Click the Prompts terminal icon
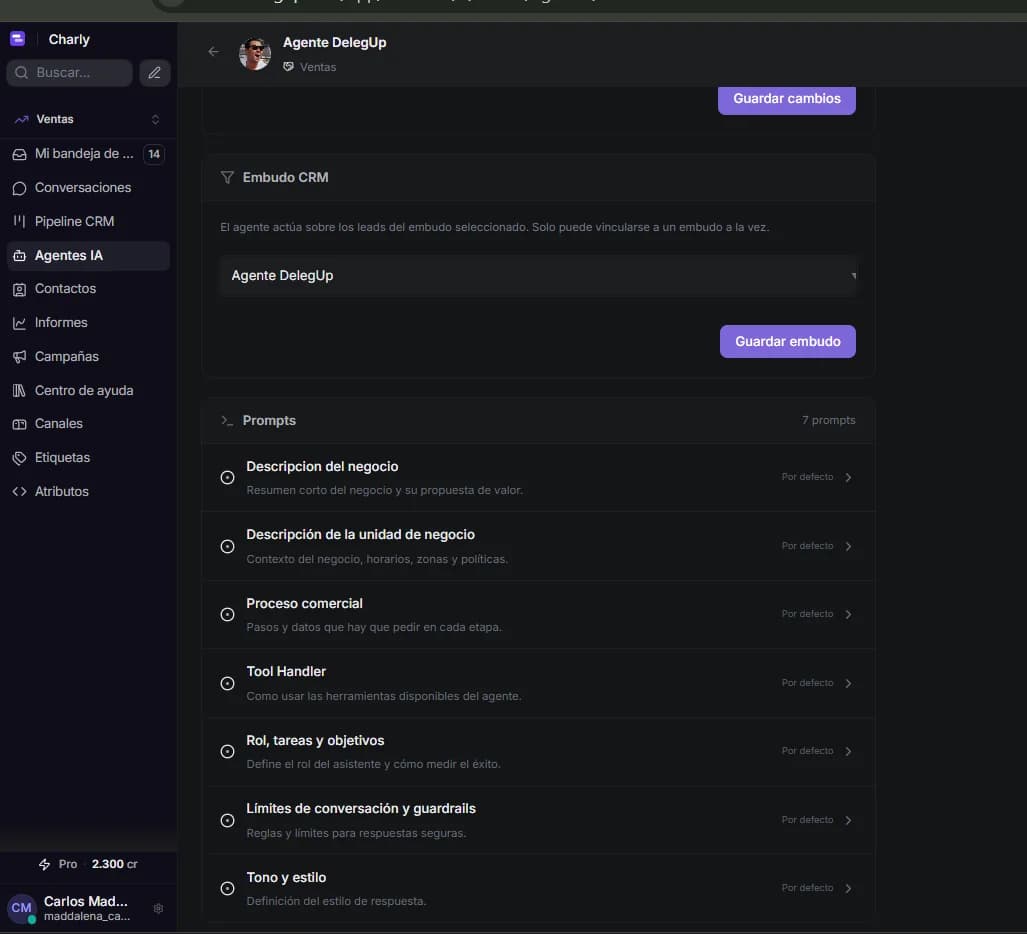This screenshot has height=934, width=1027. coord(227,420)
